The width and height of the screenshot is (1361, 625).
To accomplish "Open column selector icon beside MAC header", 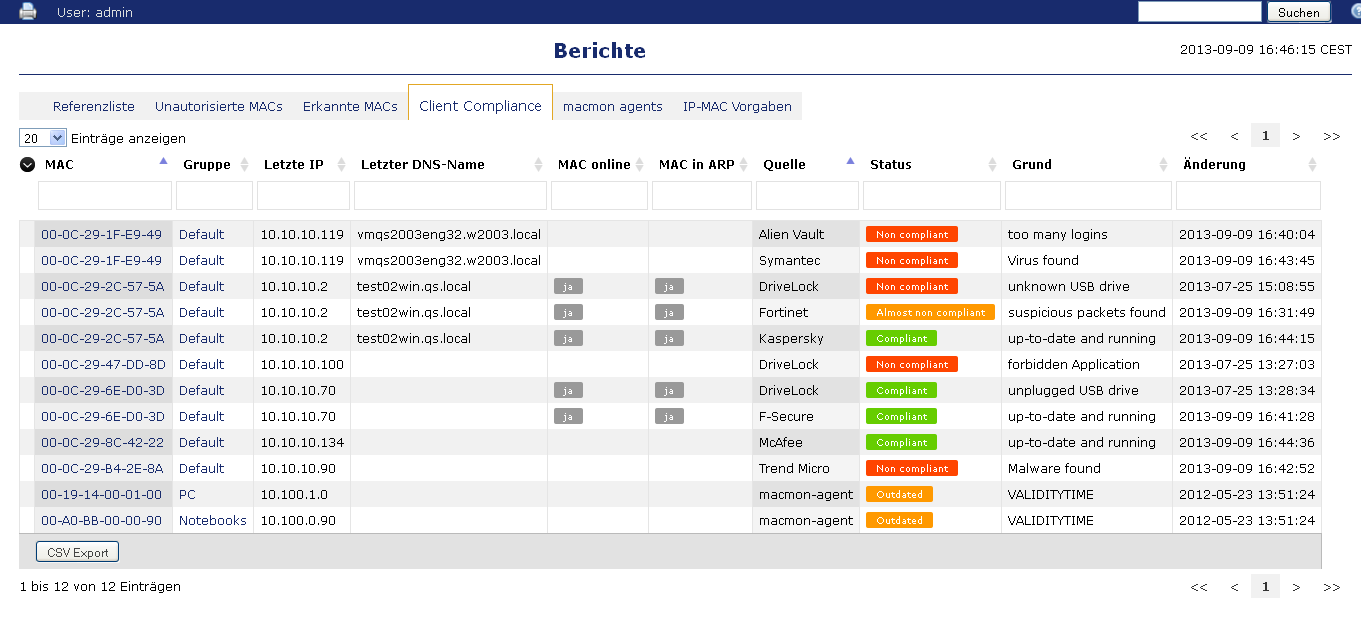I will pyautogui.click(x=28, y=165).
